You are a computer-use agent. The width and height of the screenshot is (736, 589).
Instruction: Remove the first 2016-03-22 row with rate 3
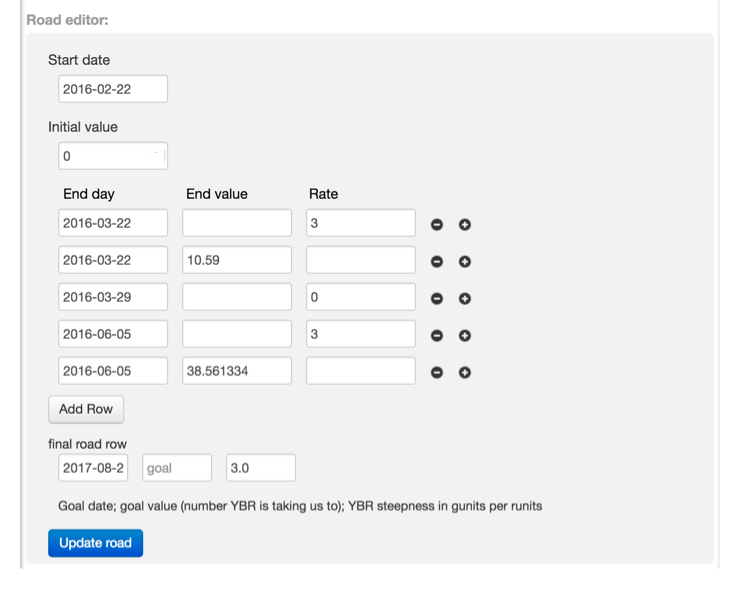(437, 224)
